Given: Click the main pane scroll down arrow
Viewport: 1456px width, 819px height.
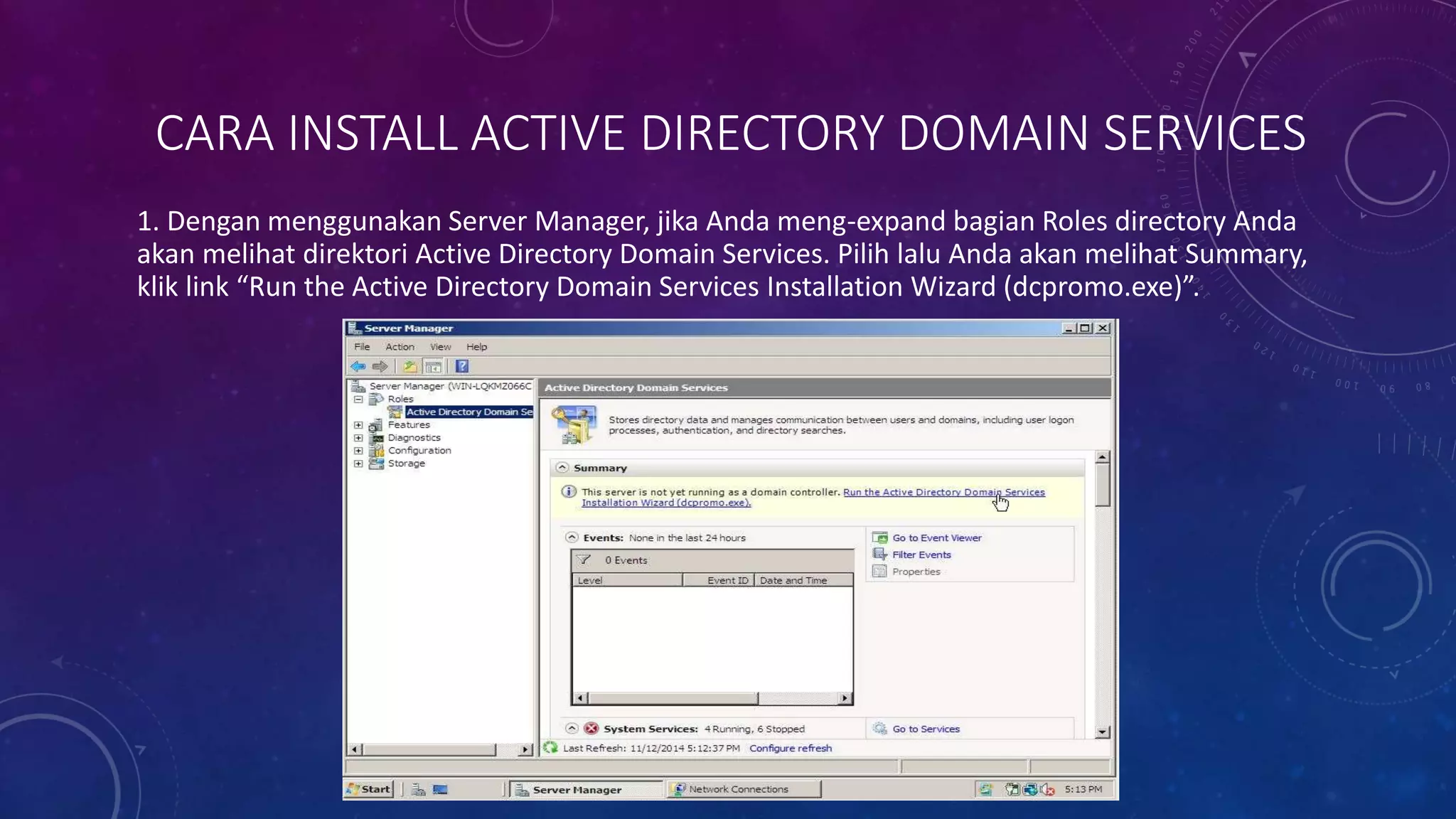Looking at the screenshot, I should click(1103, 732).
